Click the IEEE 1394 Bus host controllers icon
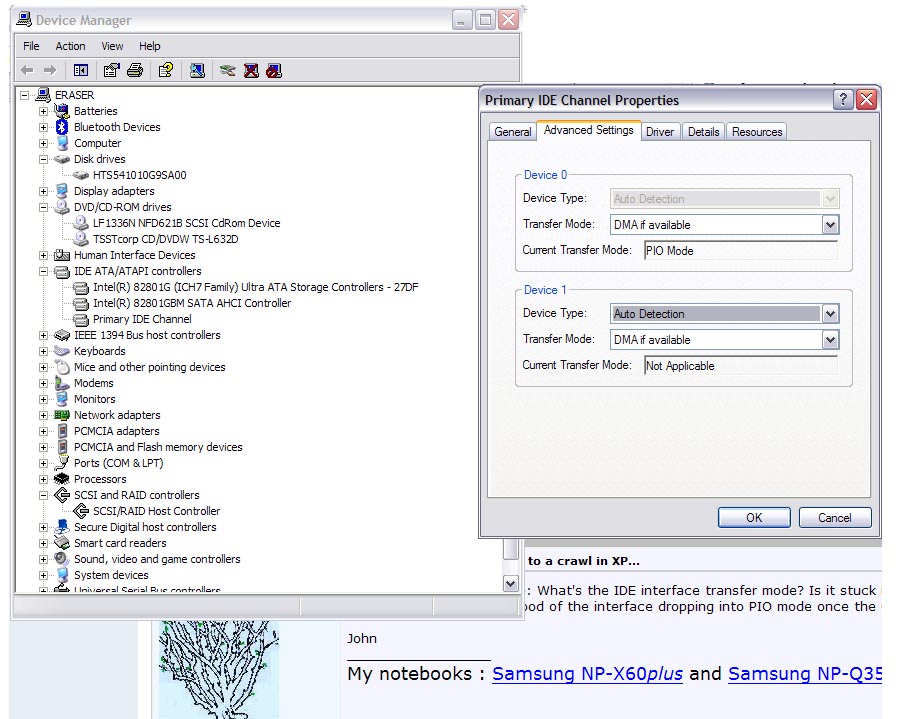 (62, 335)
